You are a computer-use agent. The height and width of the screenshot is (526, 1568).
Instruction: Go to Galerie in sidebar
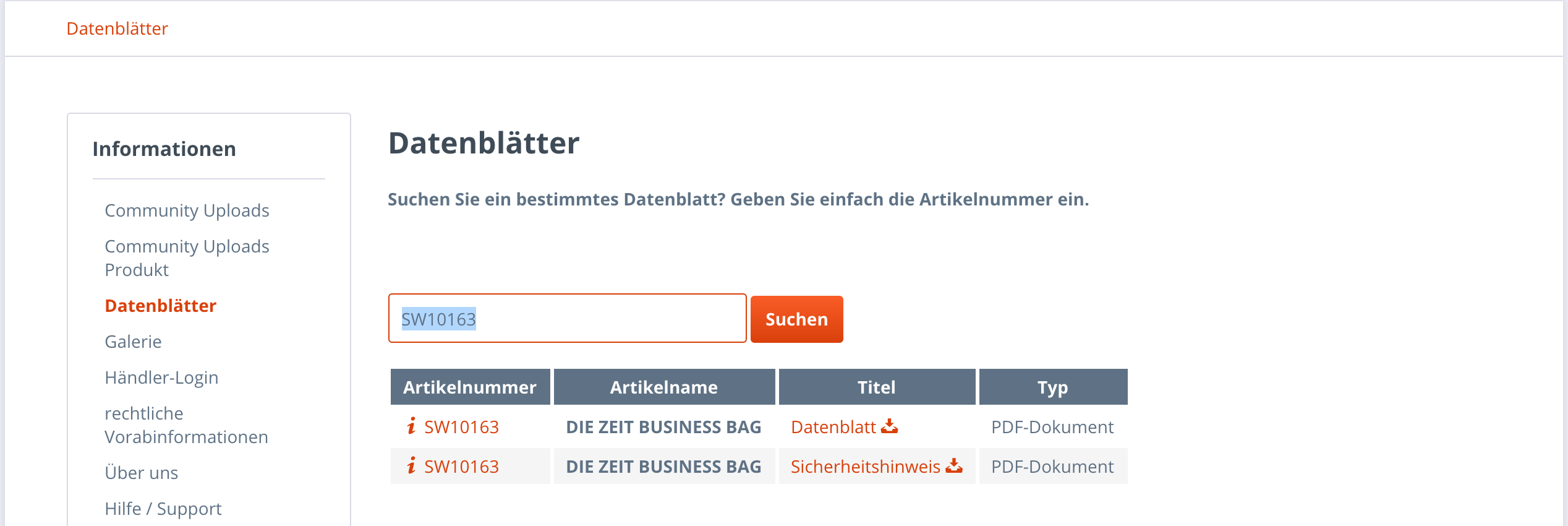point(133,342)
